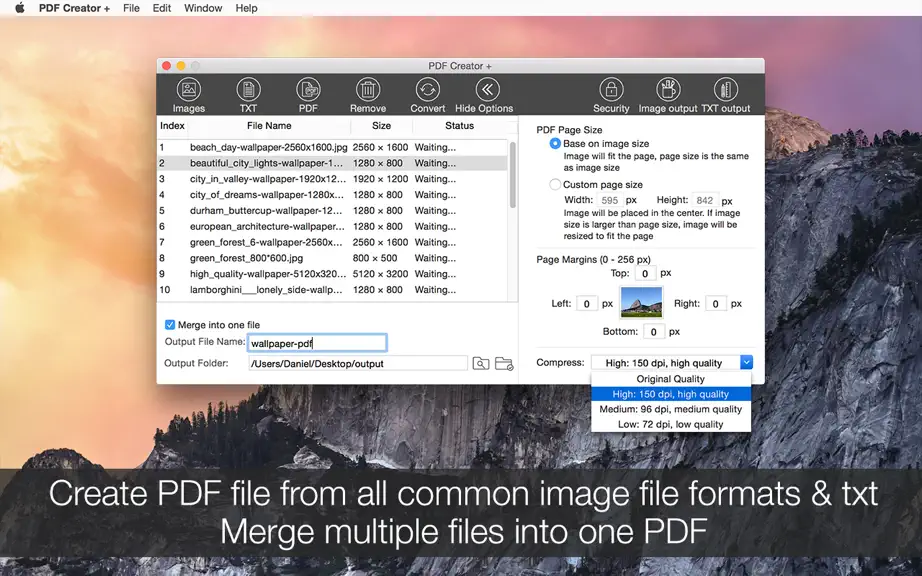Open the Window menu
Screen dimensions: 922x576
203,8
